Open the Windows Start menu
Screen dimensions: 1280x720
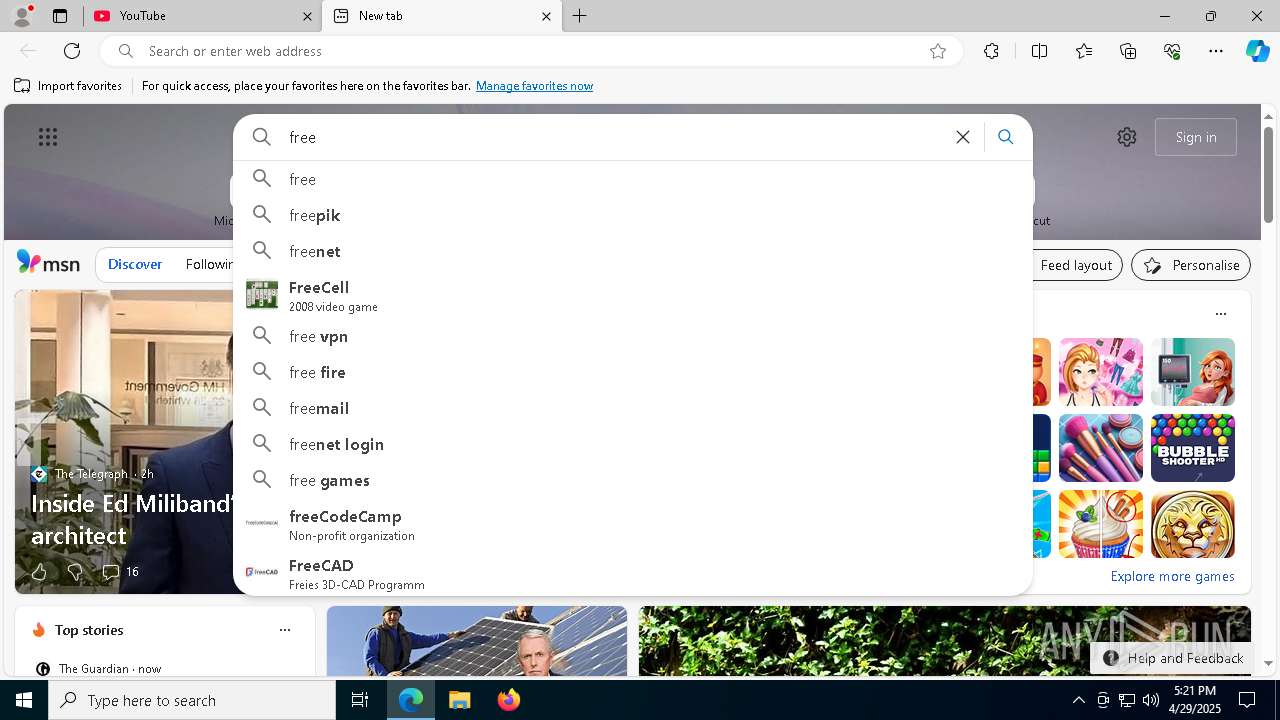[x=24, y=700]
